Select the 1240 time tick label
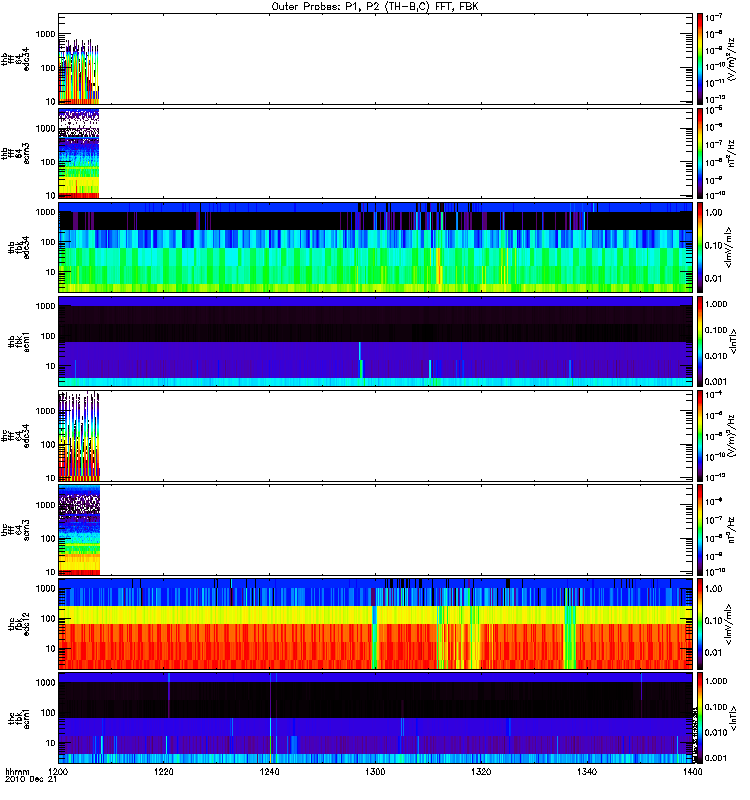750x800 pixels. 270,774
